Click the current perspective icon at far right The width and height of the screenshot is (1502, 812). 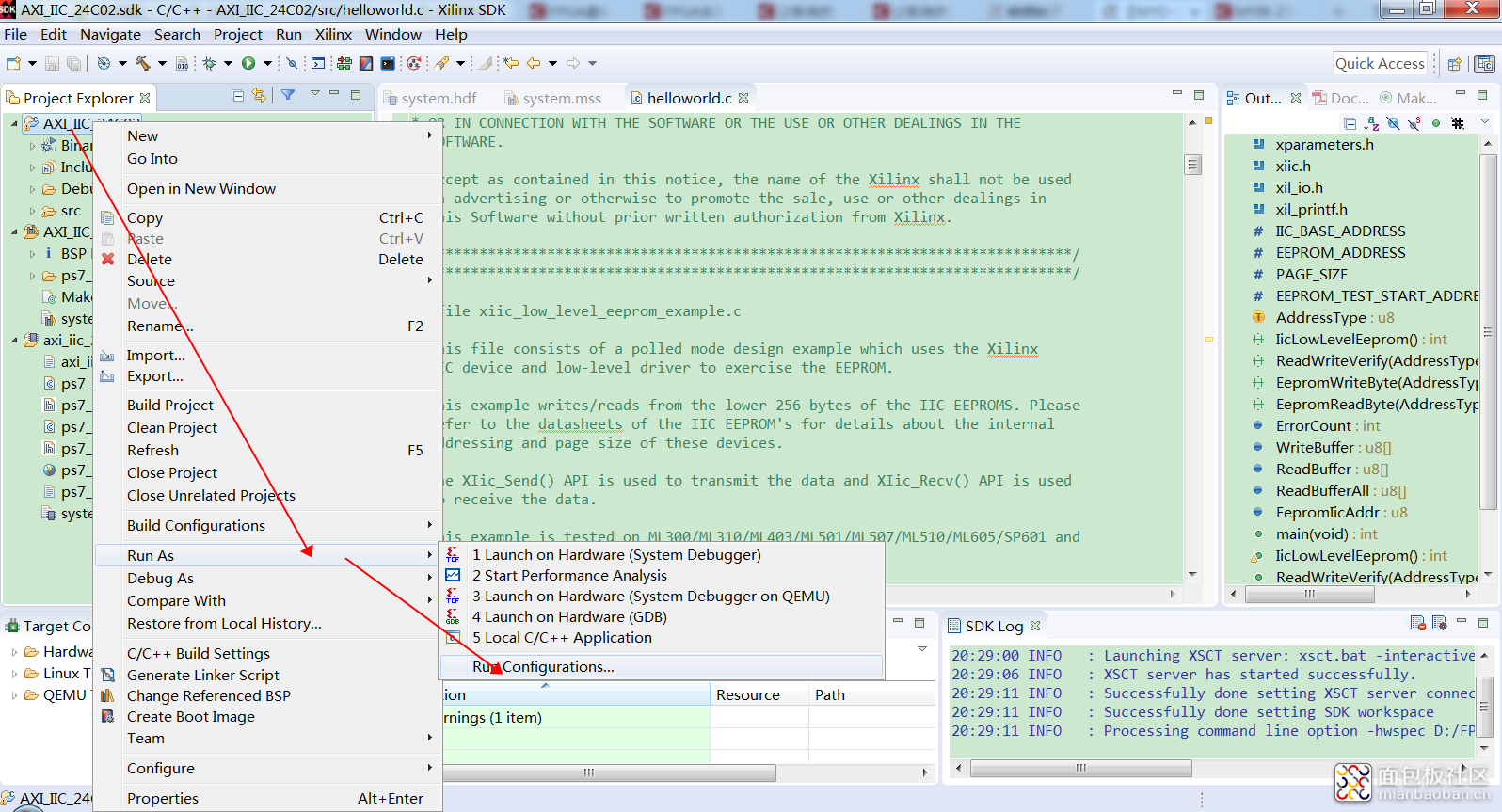(1485, 64)
